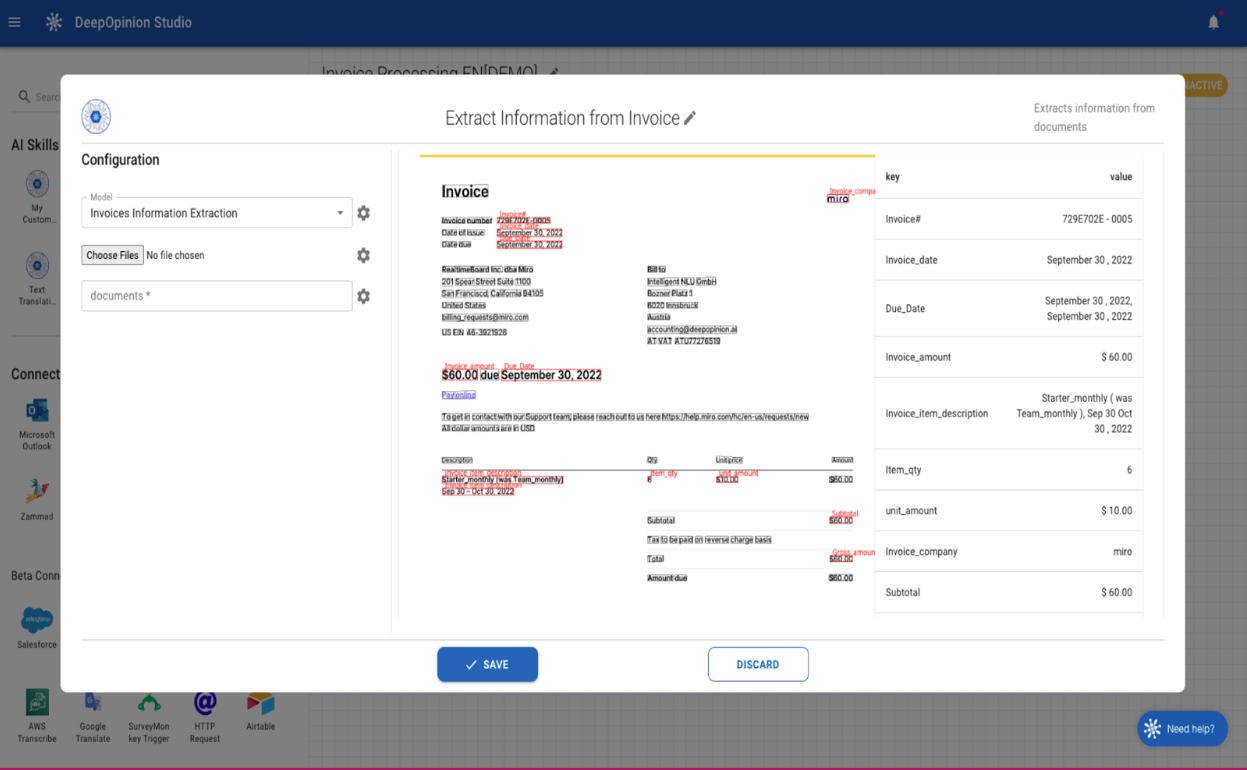Open settings gear beside Choose Files

coord(364,255)
